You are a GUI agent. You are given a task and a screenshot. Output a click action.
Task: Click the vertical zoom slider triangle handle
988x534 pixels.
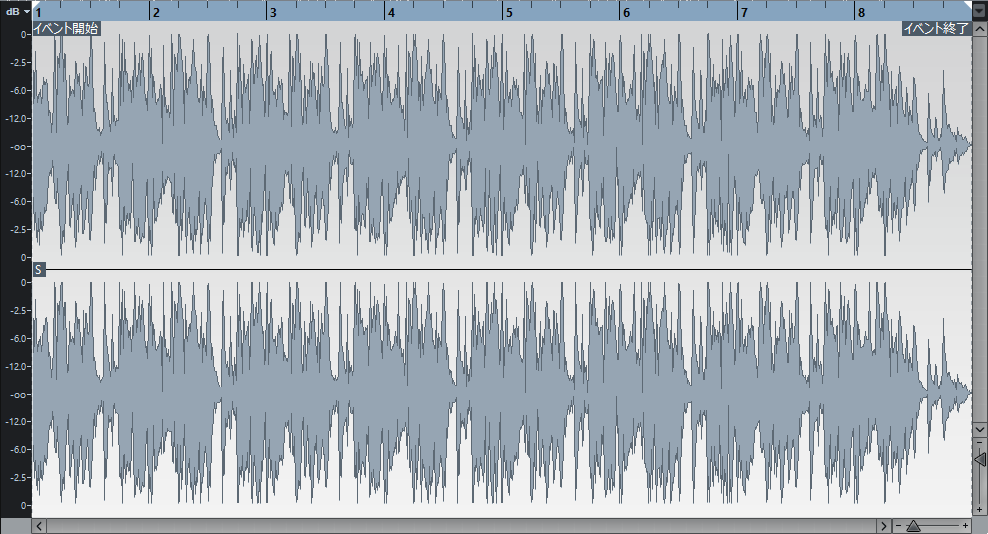[x=980, y=459]
